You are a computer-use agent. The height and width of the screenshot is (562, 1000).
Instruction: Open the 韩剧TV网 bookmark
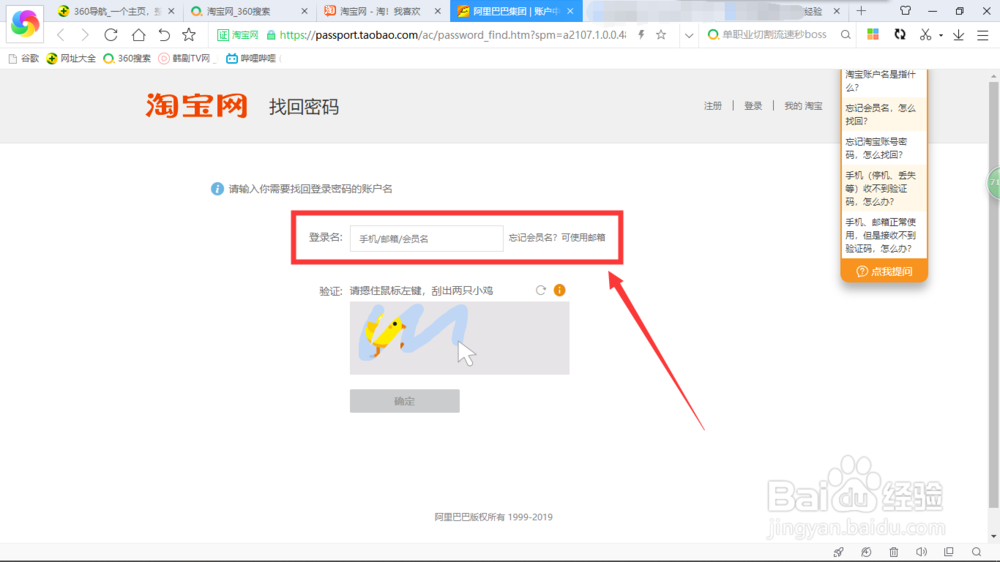(x=184, y=58)
